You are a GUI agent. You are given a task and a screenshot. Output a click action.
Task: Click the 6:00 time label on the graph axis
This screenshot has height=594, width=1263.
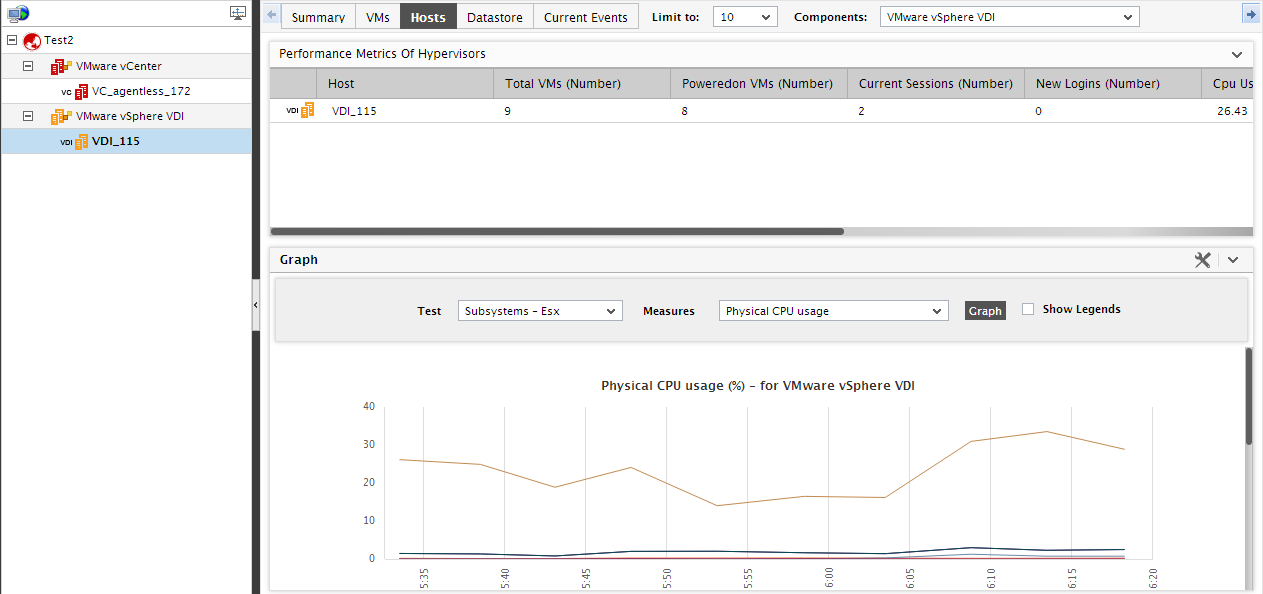[x=829, y=579]
